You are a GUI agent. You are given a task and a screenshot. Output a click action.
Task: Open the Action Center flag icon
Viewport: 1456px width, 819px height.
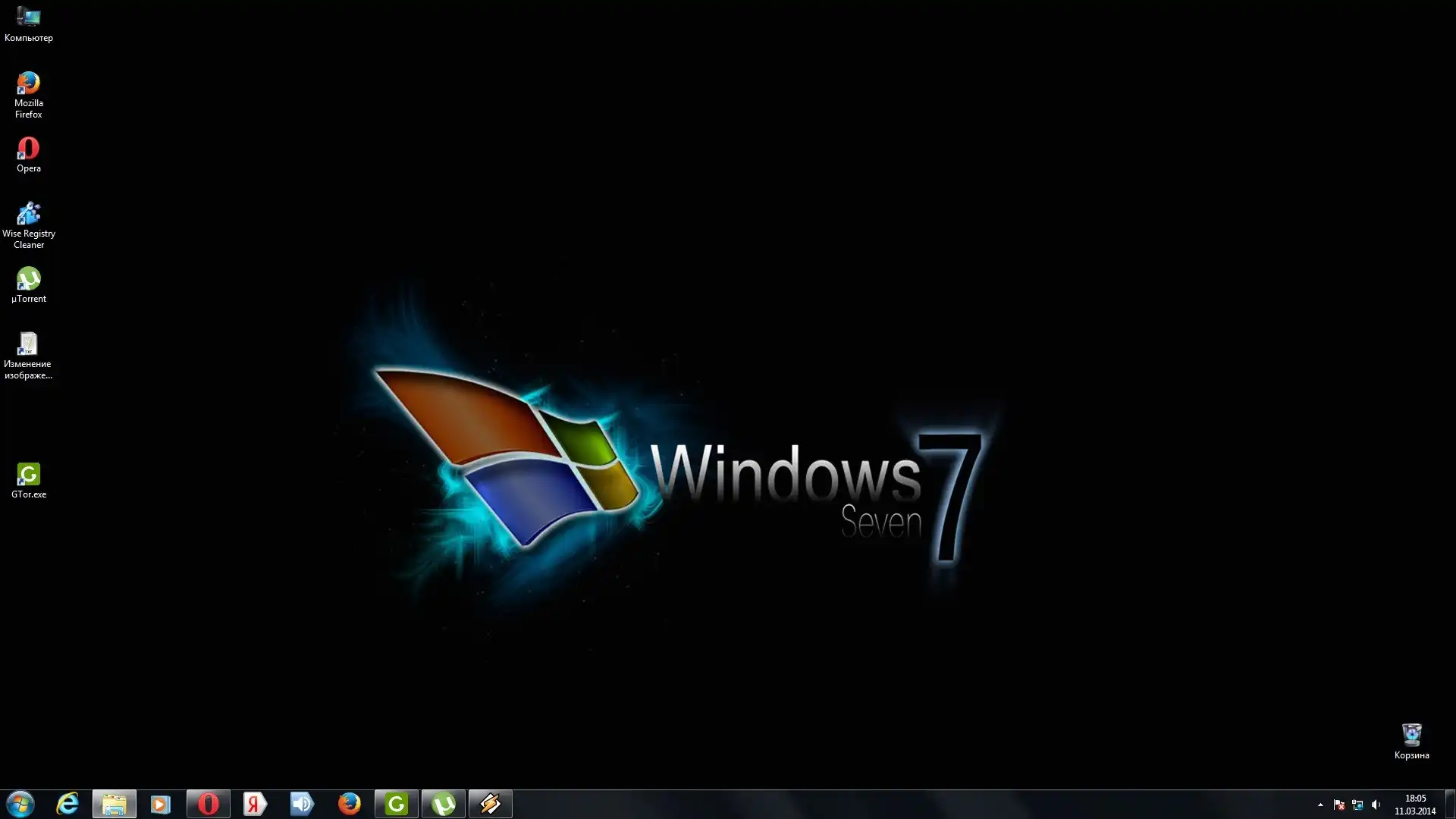pyautogui.click(x=1338, y=805)
